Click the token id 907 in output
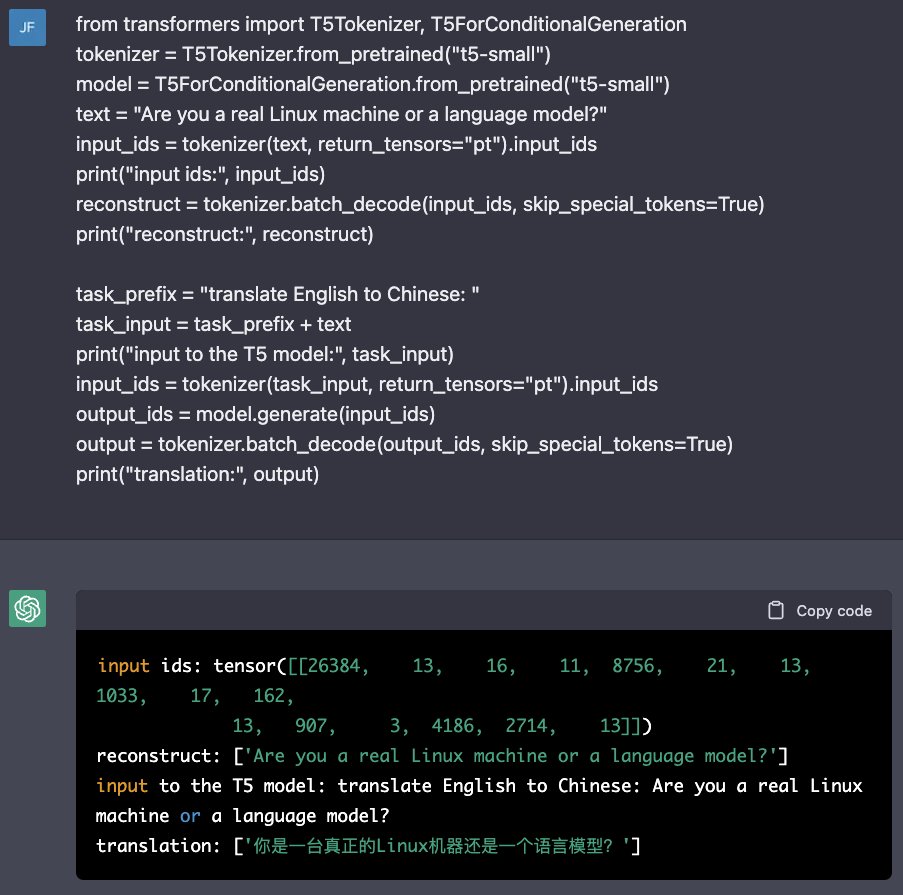The width and height of the screenshot is (903, 895). [311, 726]
